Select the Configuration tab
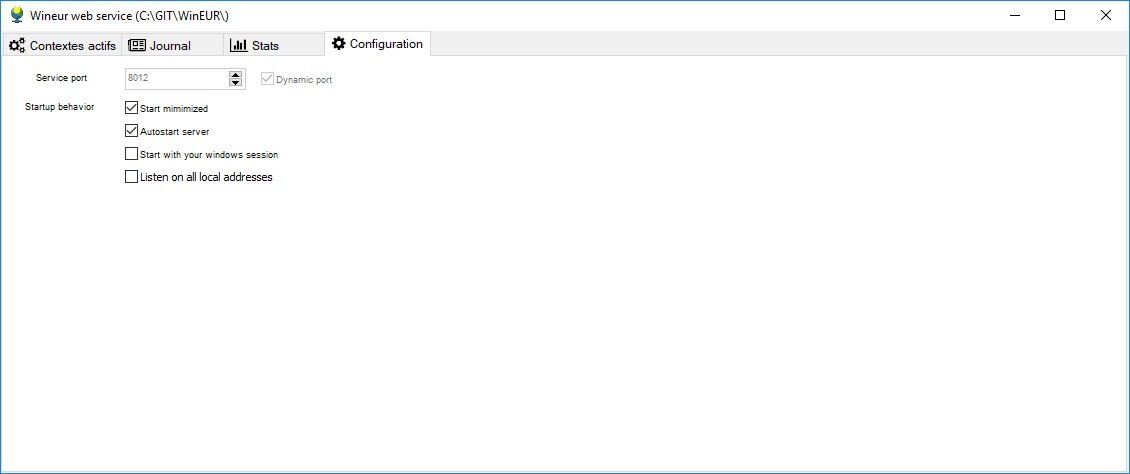Viewport: 1130px width, 474px height. coord(378,44)
